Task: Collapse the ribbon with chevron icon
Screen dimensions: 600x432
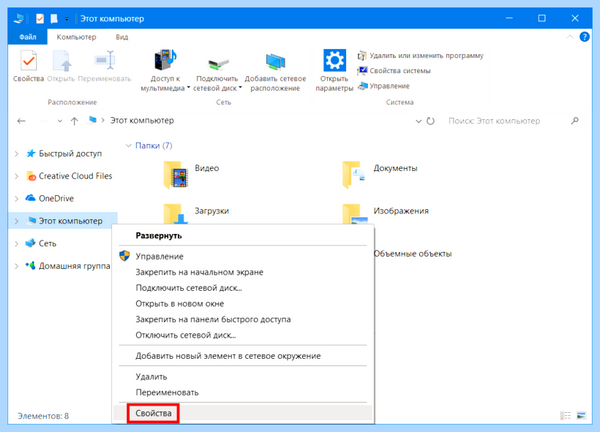Action: tap(570, 37)
